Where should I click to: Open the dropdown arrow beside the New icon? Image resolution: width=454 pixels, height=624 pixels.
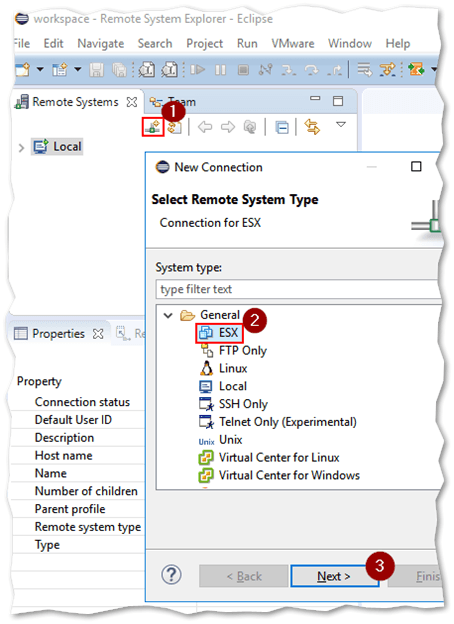tap(40, 70)
